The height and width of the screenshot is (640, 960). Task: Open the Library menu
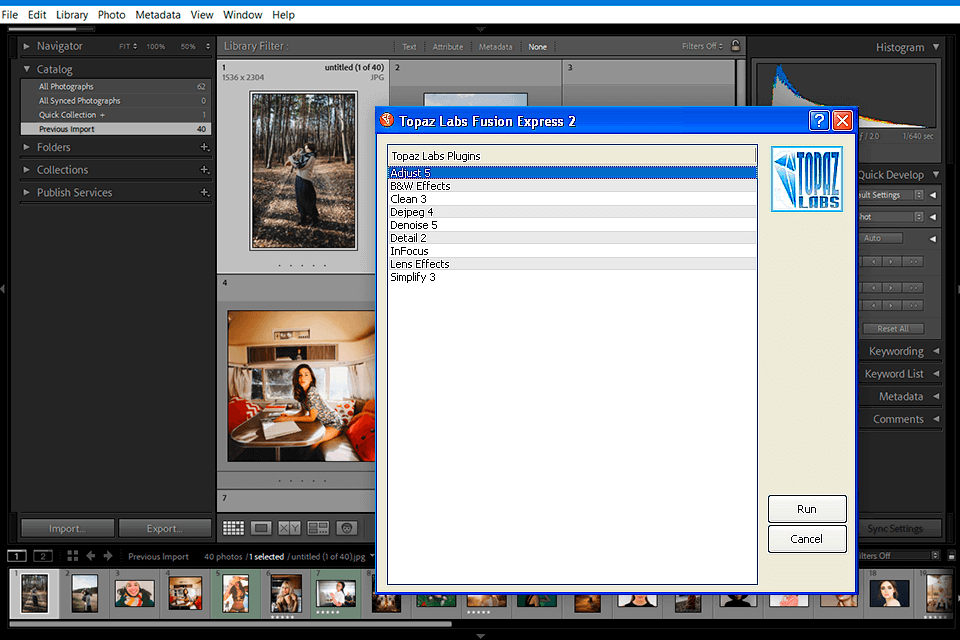click(72, 15)
